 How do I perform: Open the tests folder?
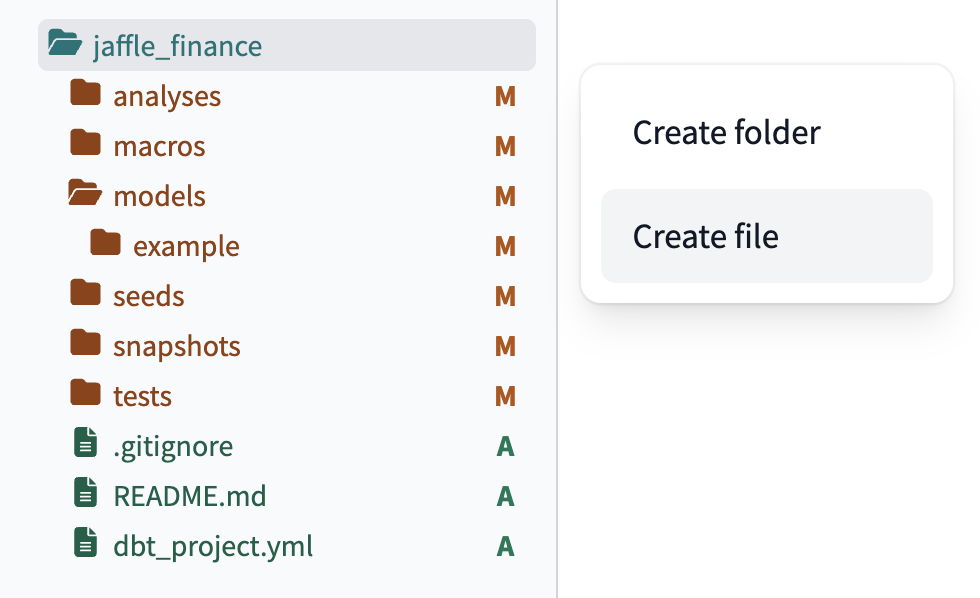click(141, 395)
